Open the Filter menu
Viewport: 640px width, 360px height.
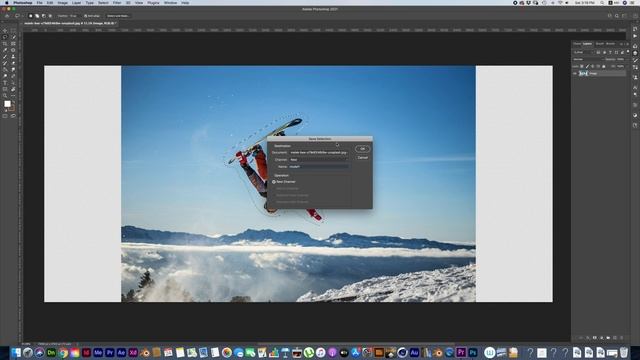pyautogui.click(x=117, y=3)
